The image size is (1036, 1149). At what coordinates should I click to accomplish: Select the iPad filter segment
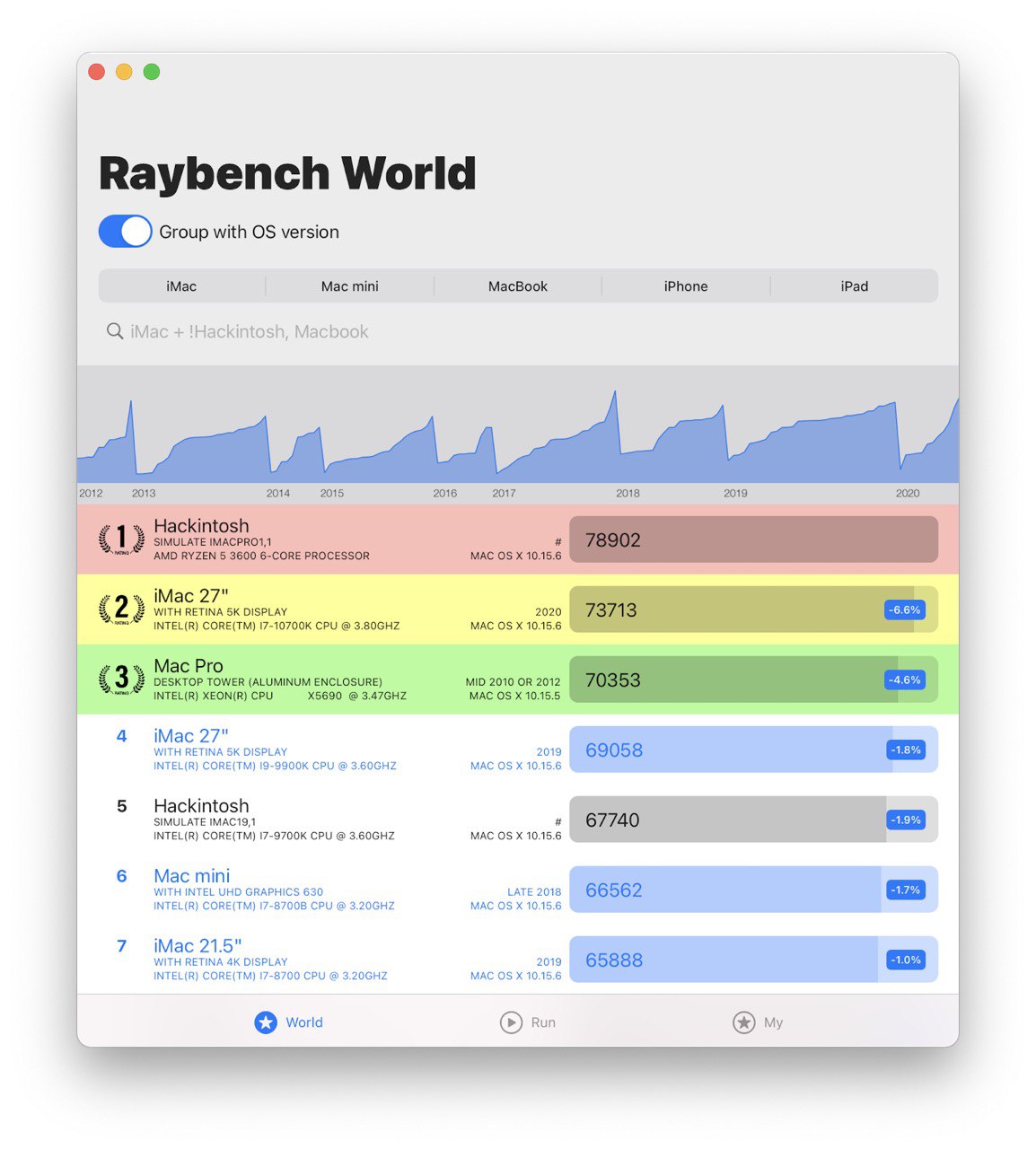855,286
